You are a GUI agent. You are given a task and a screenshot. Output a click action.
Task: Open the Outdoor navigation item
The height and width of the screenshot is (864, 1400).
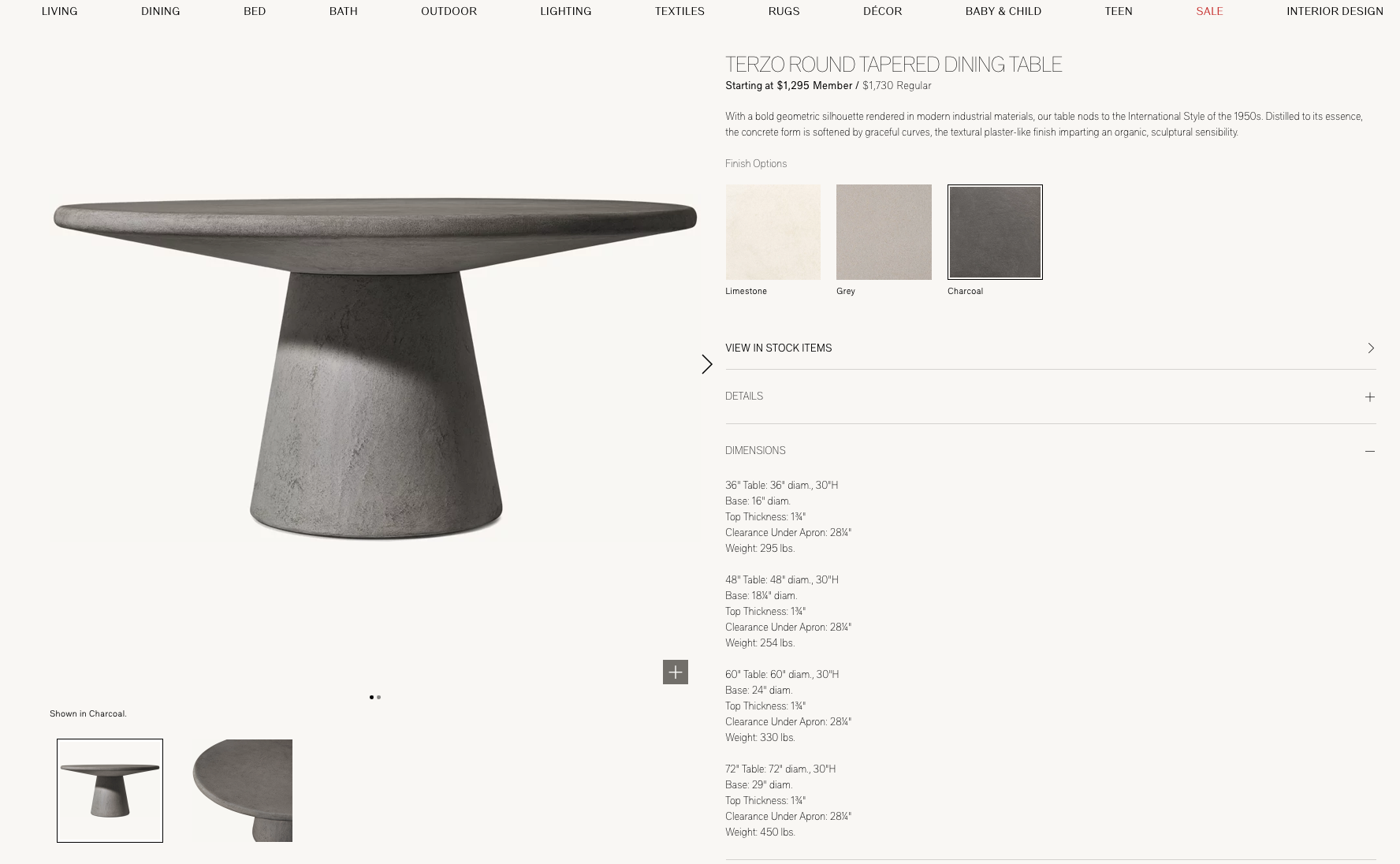click(449, 11)
